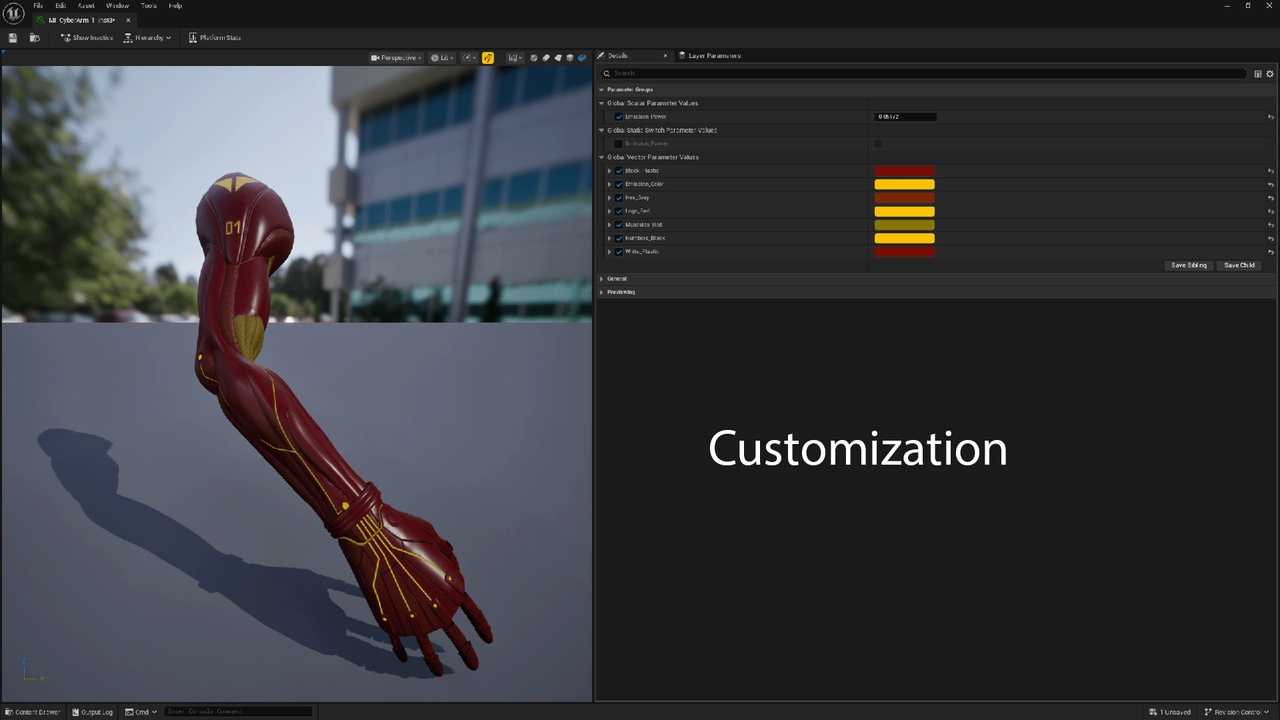Expand the Black_Plastic vector parameter
This screenshot has width=1280, height=720.
click(x=609, y=171)
